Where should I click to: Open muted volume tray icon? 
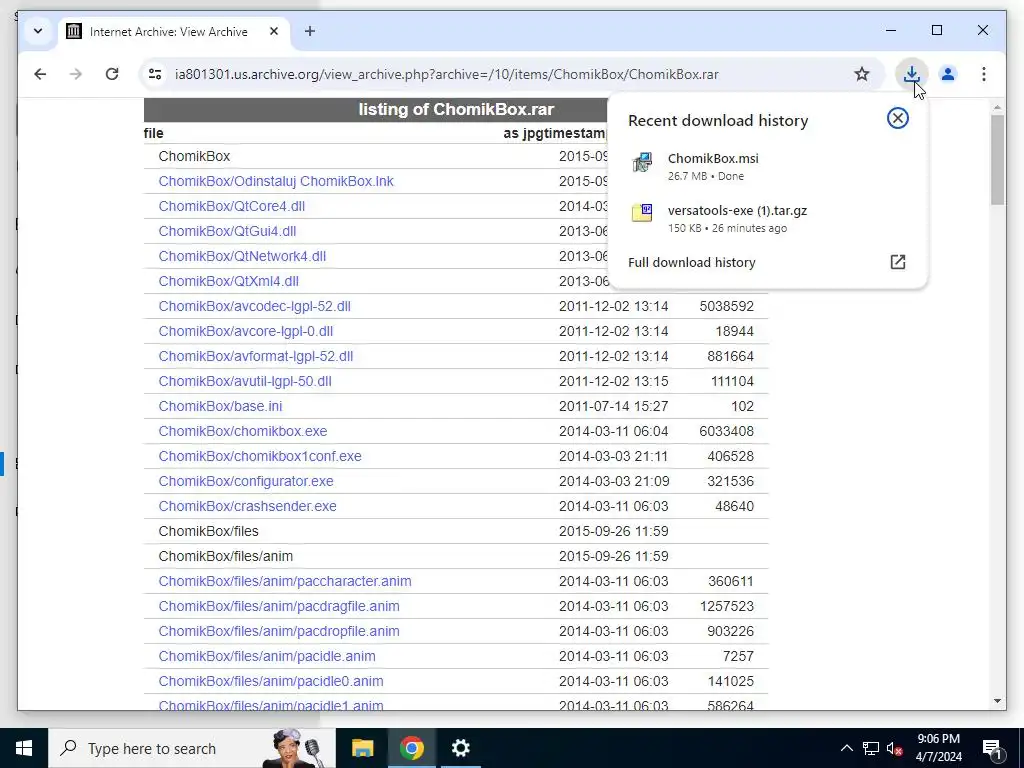click(x=894, y=748)
